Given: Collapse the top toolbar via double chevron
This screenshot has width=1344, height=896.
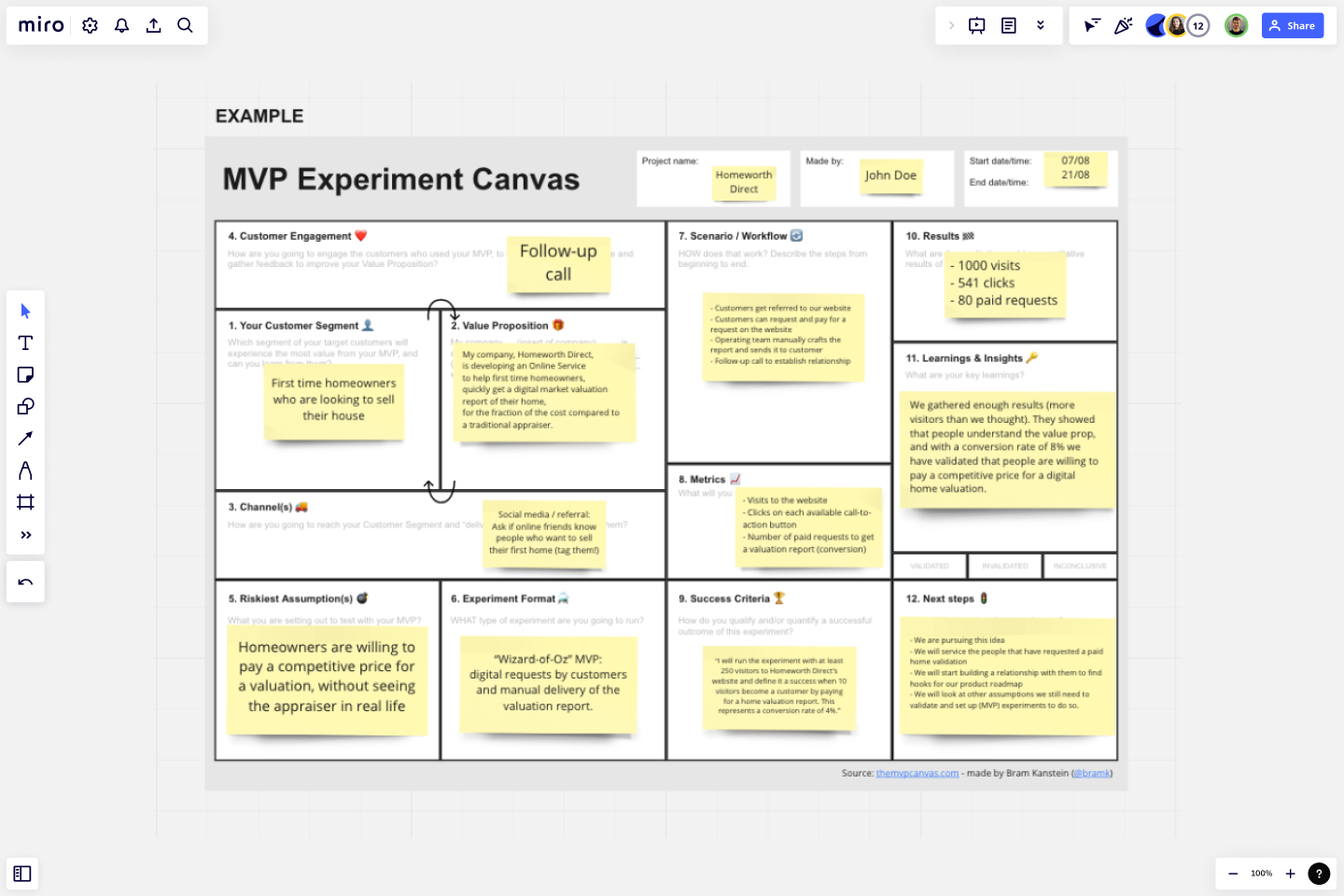Looking at the screenshot, I should (x=1041, y=25).
